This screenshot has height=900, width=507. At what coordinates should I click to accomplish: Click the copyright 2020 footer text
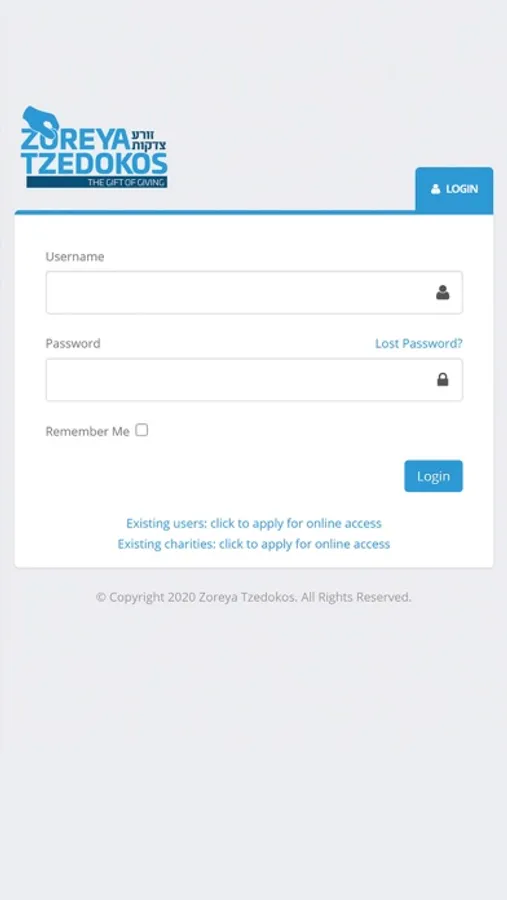[x=253, y=598]
